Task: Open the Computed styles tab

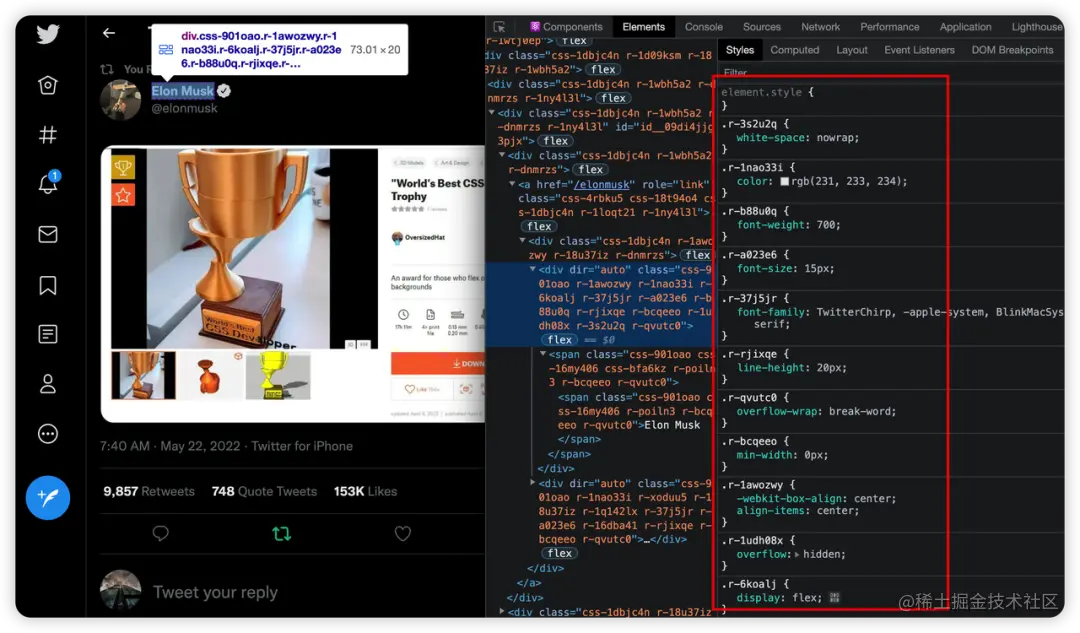Action: click(795, 49)
